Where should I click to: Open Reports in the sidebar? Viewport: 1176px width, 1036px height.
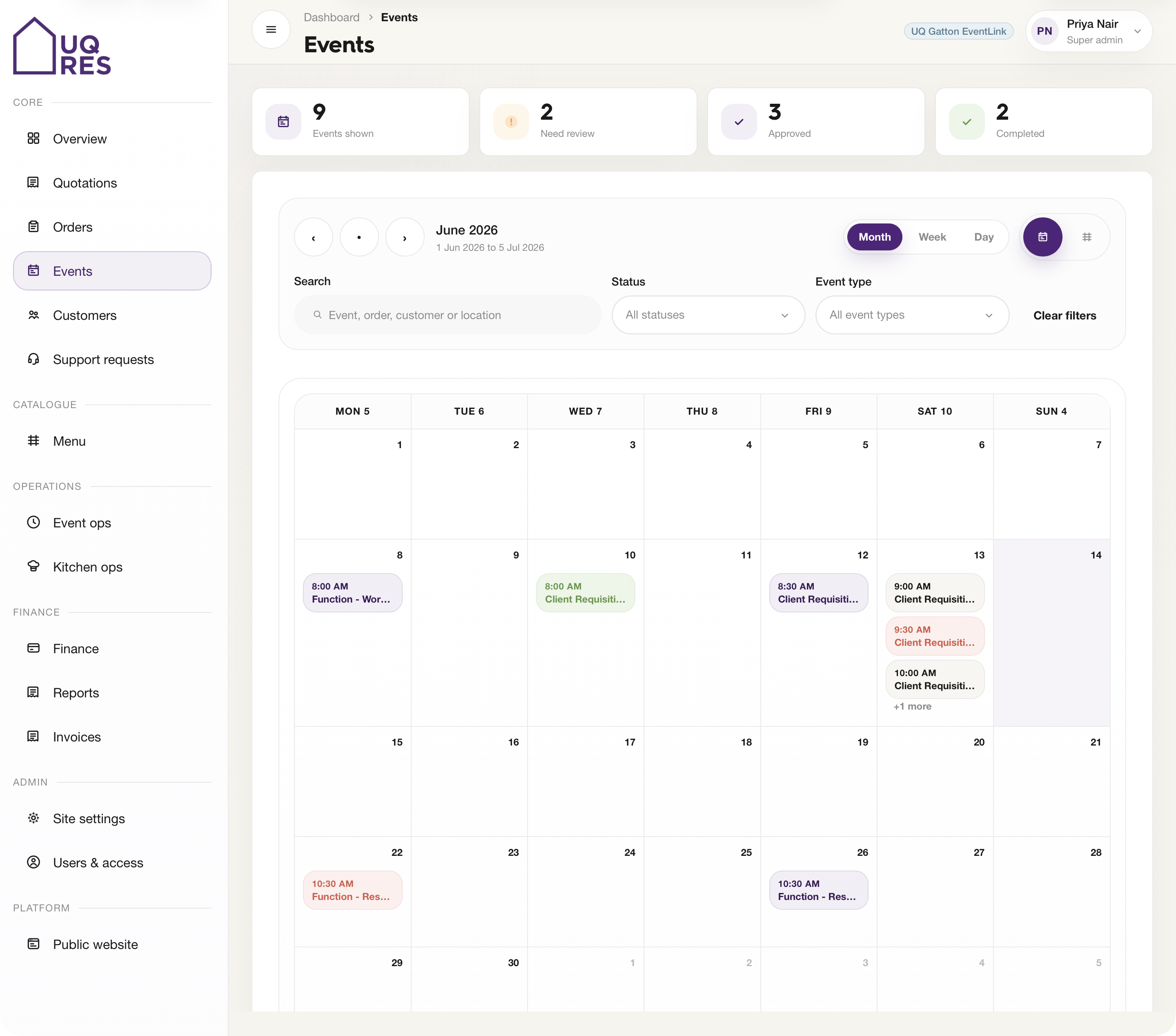(x=112, y=692)
